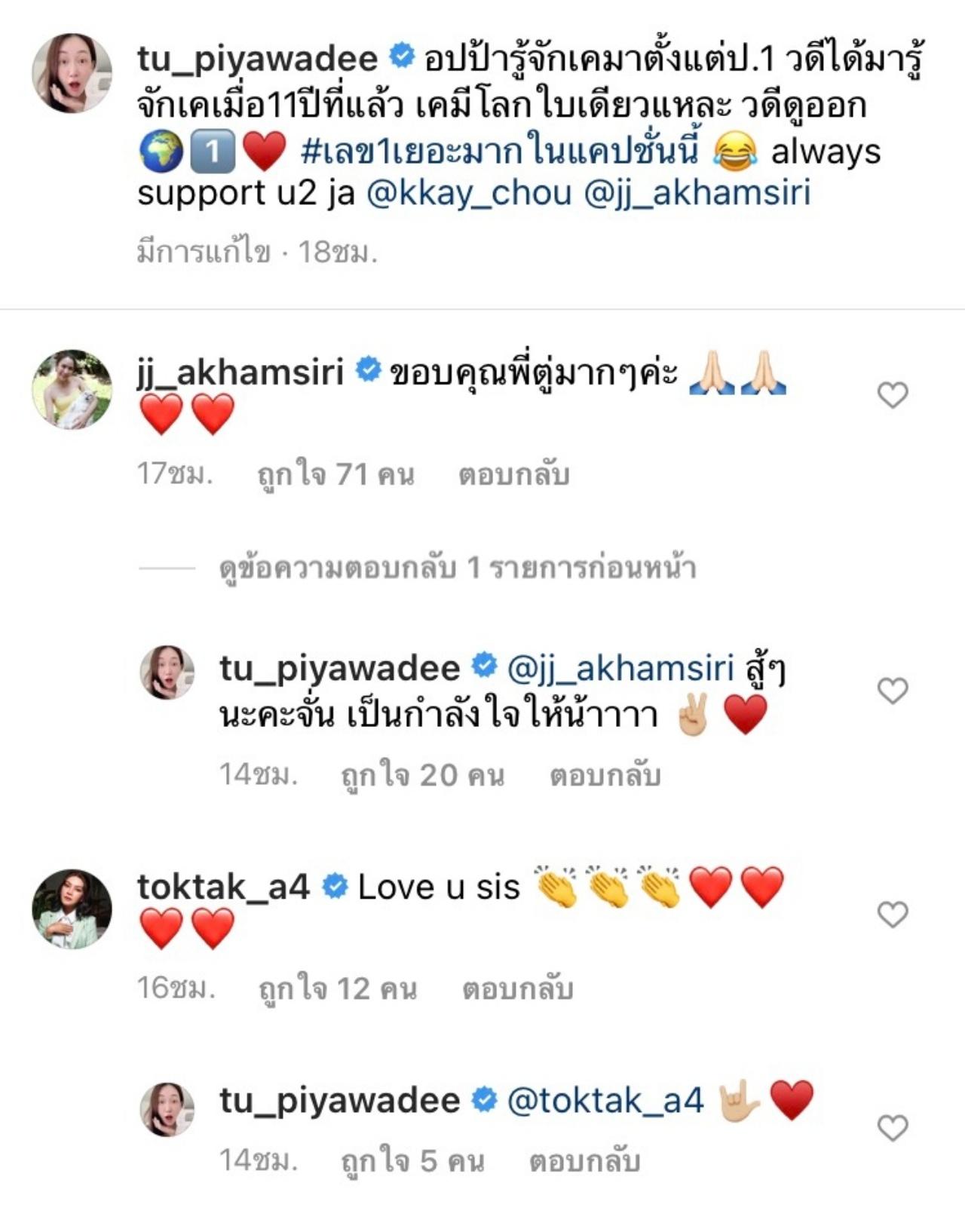The height and width of the screenshot is (1232, 965).
Task: Like jj_akhamsiri's comment with the heart icon
Action: (x=893, y=395)
